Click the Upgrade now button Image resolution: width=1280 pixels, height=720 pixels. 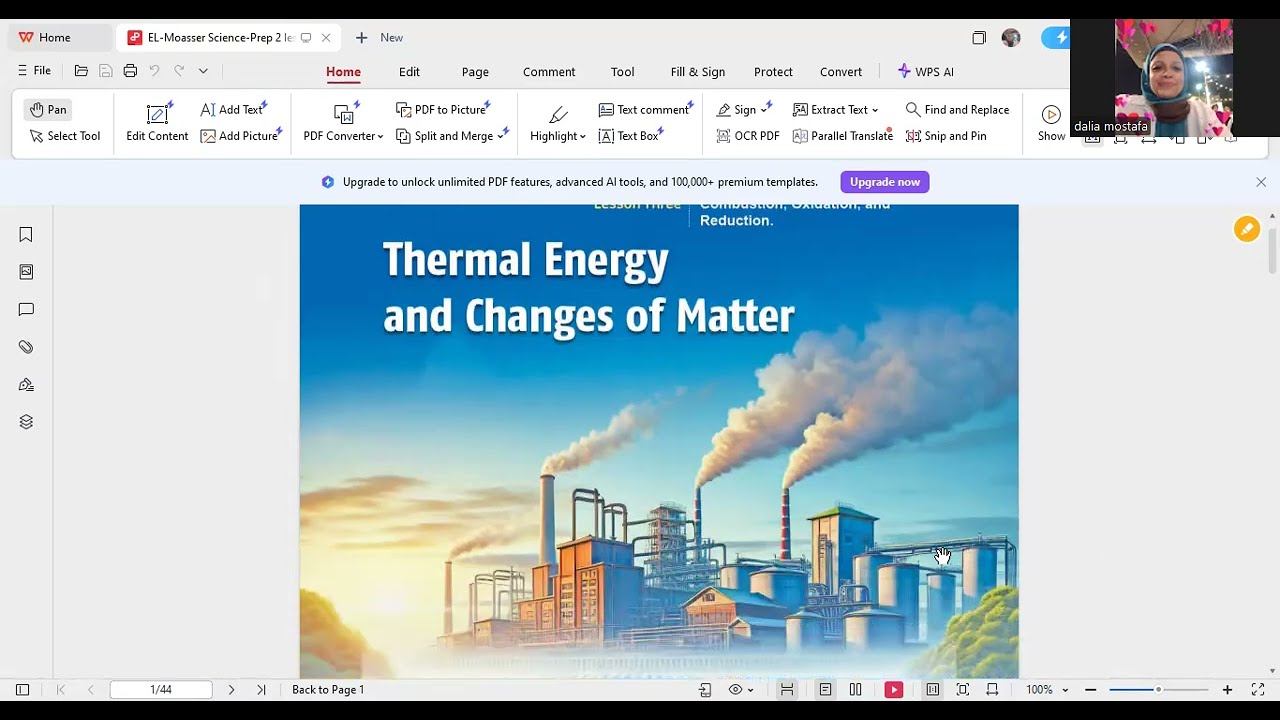click(x=885, y=182)
